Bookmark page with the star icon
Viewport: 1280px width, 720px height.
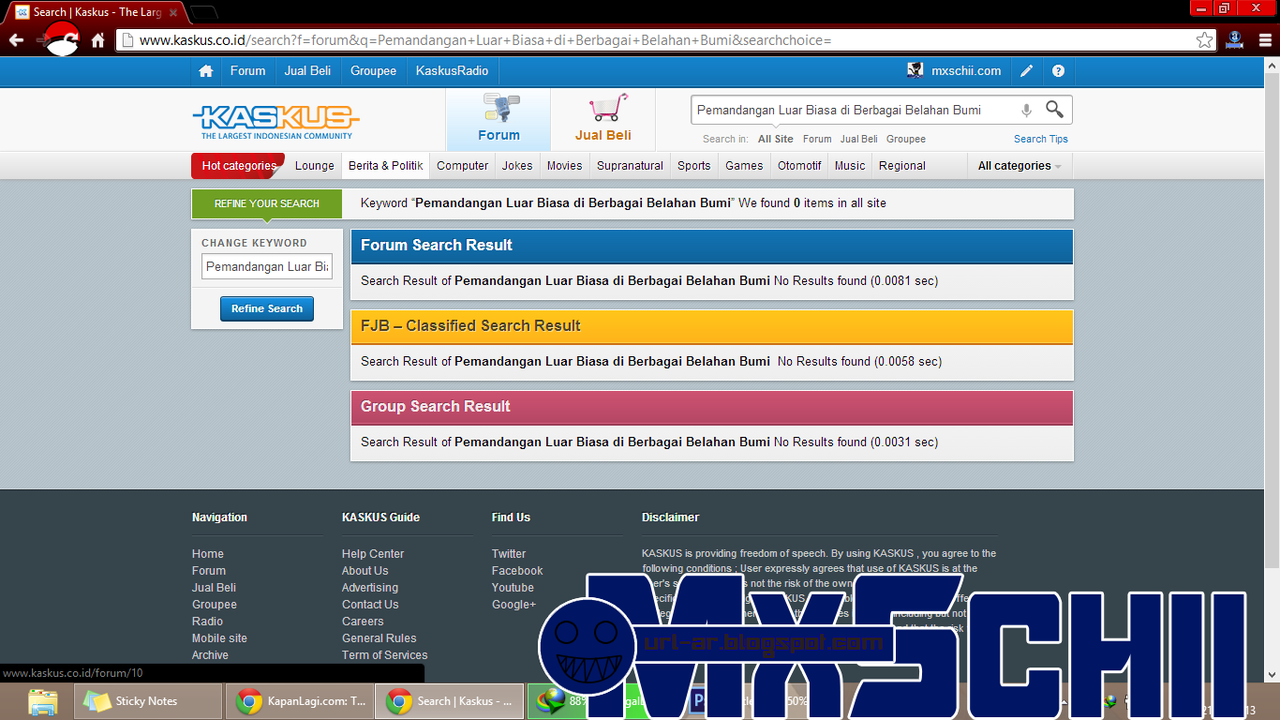pos(1204,40)
